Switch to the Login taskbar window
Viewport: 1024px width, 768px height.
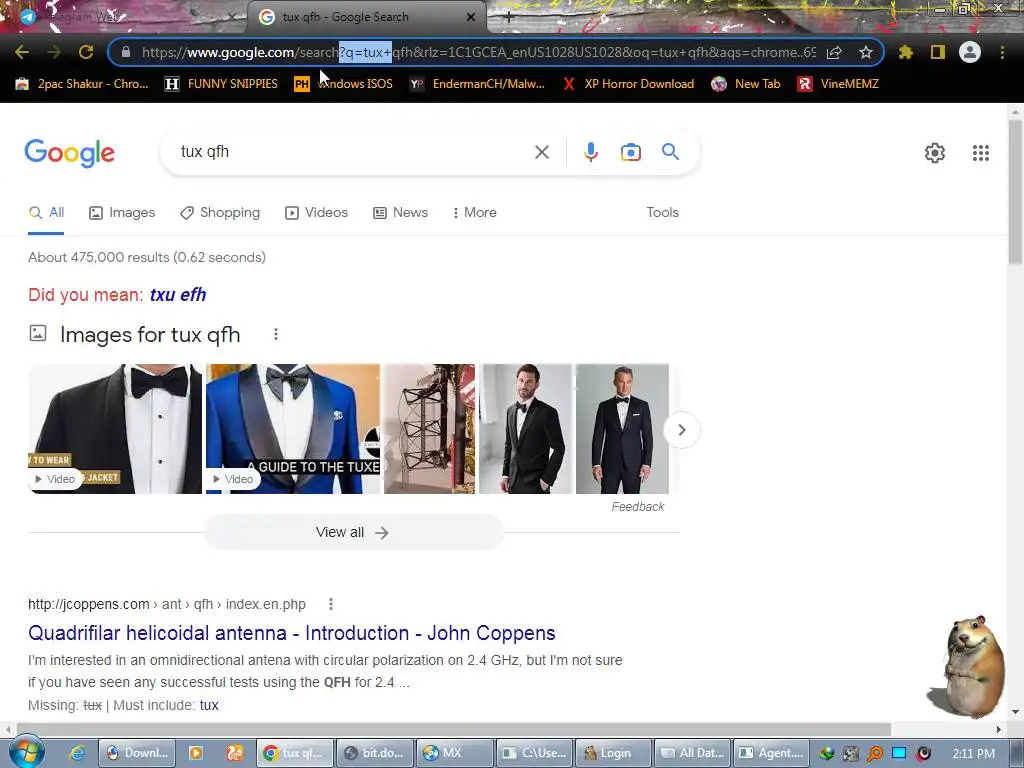614,753
